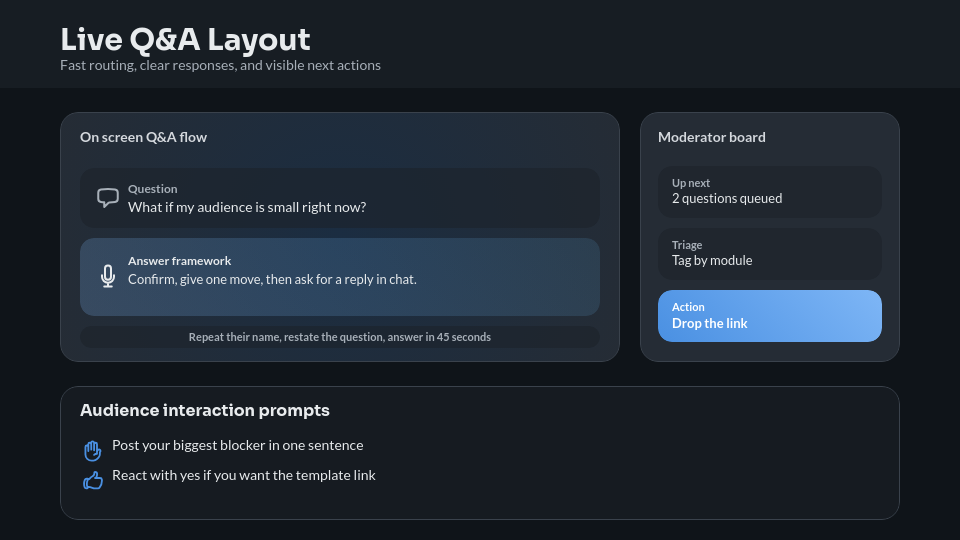Select the Audience interaction prompts heading
The image size is (960, 540).
click(x=204, y=410)
